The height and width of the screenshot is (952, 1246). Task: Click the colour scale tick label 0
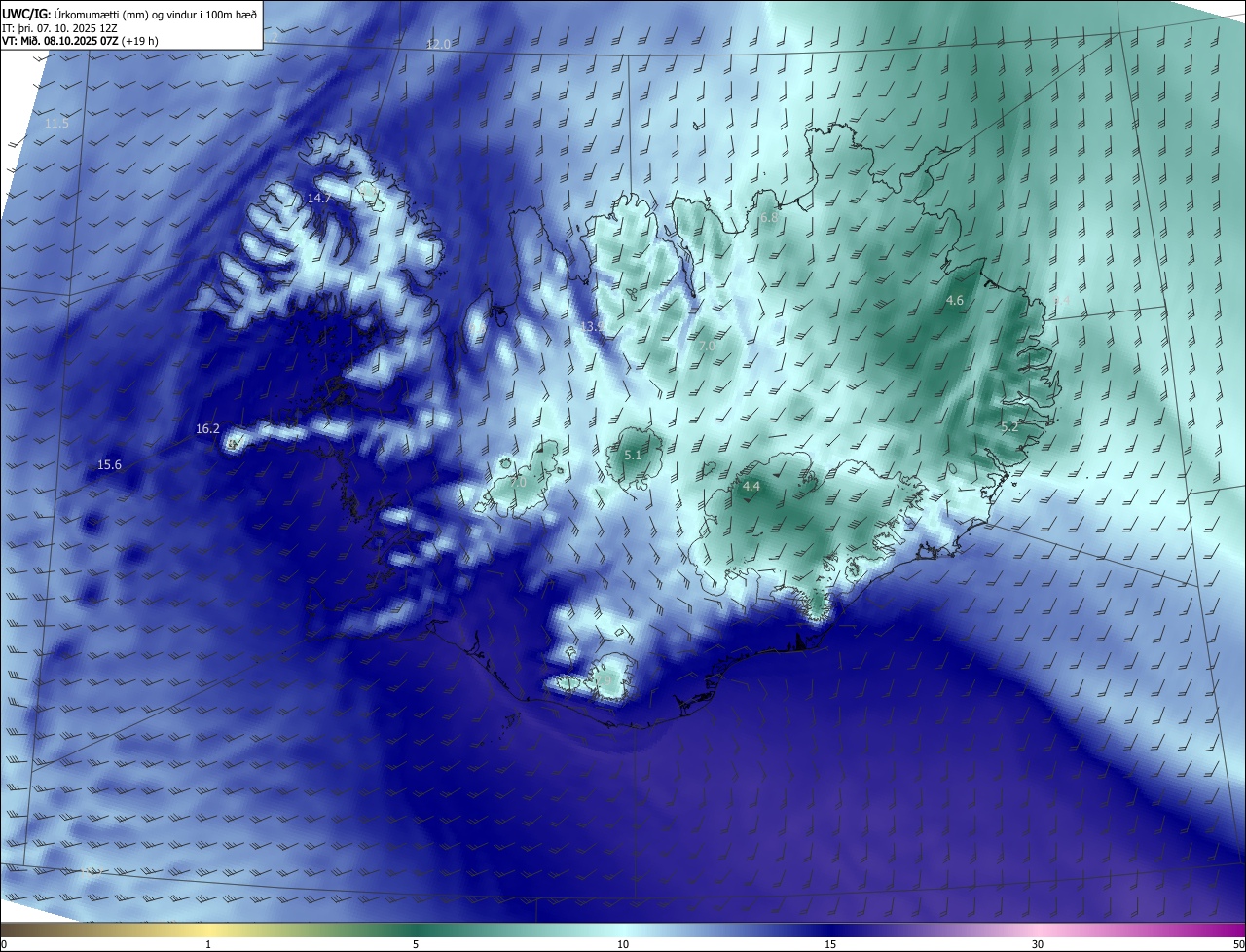3,944
